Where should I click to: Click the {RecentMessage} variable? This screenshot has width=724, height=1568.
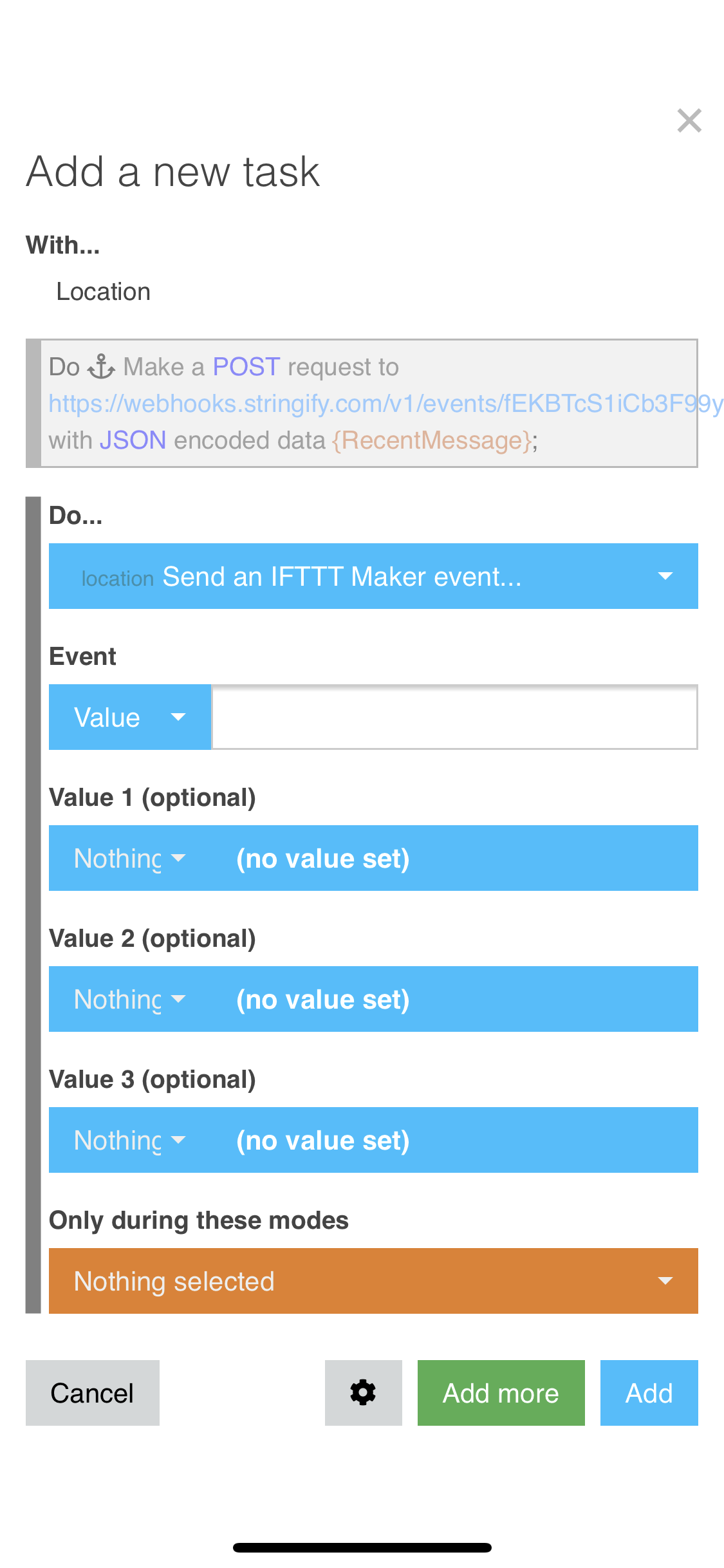click(432, 440)
